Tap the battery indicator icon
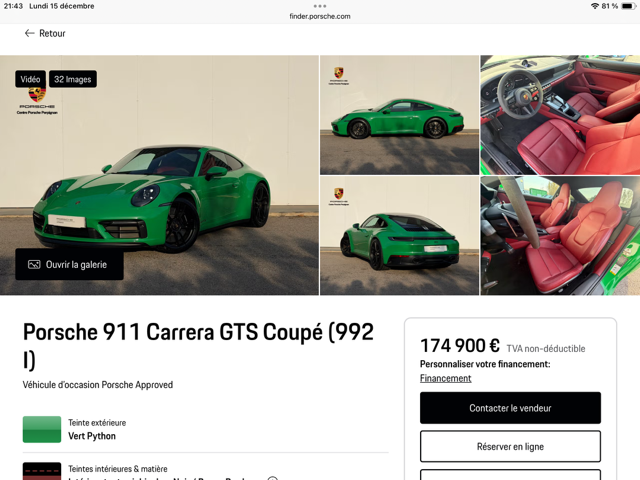 pos(628,6)
